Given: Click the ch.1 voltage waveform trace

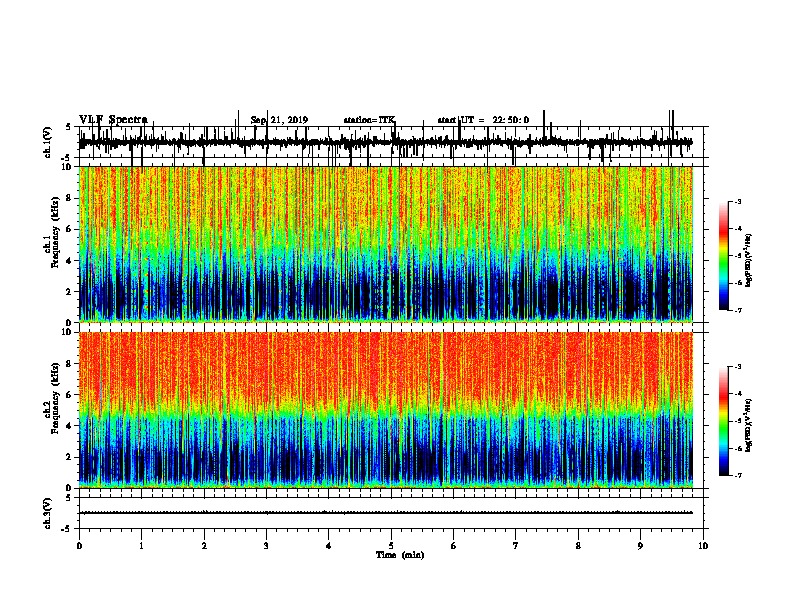Looking at the screenshot, I should pos(386,143).
